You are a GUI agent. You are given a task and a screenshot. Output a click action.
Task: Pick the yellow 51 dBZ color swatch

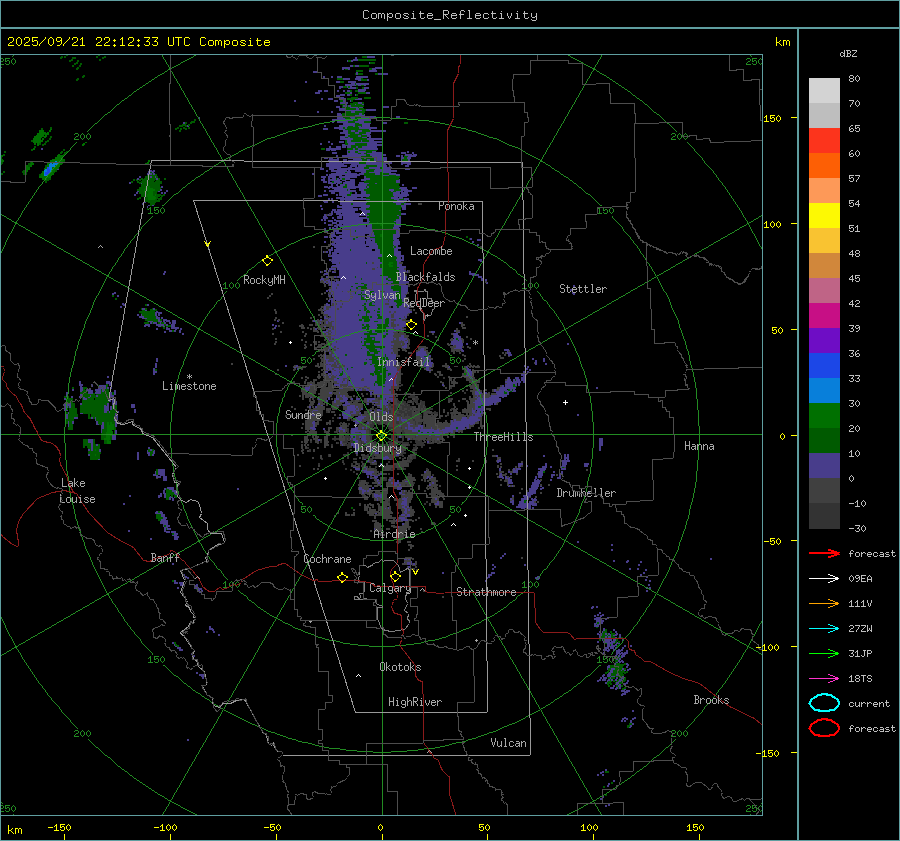tap(824, 215)
